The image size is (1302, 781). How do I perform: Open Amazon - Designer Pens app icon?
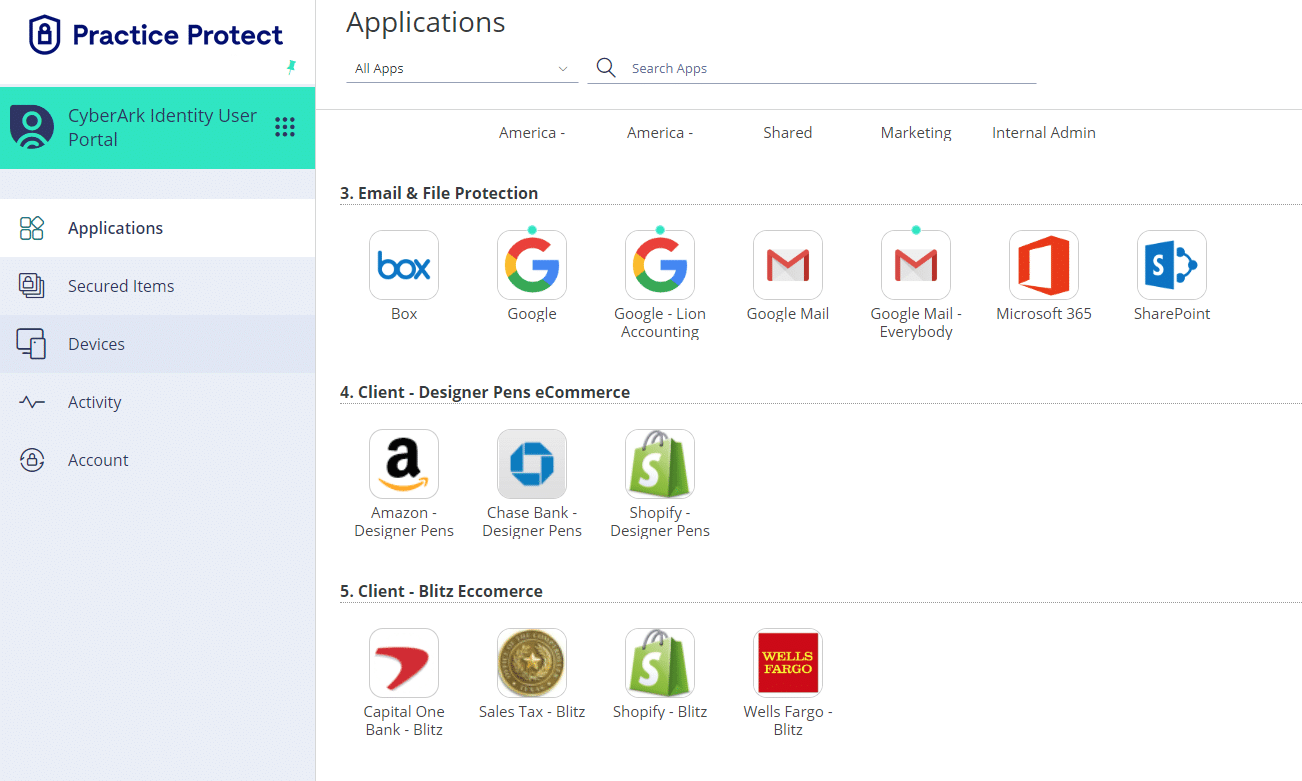click(404, 464)
